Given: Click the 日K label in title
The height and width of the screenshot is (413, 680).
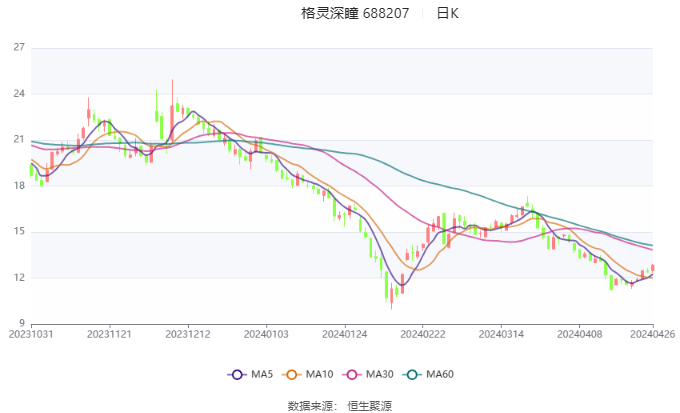Looking at the screenshot, I should click(x=448, y=13).
